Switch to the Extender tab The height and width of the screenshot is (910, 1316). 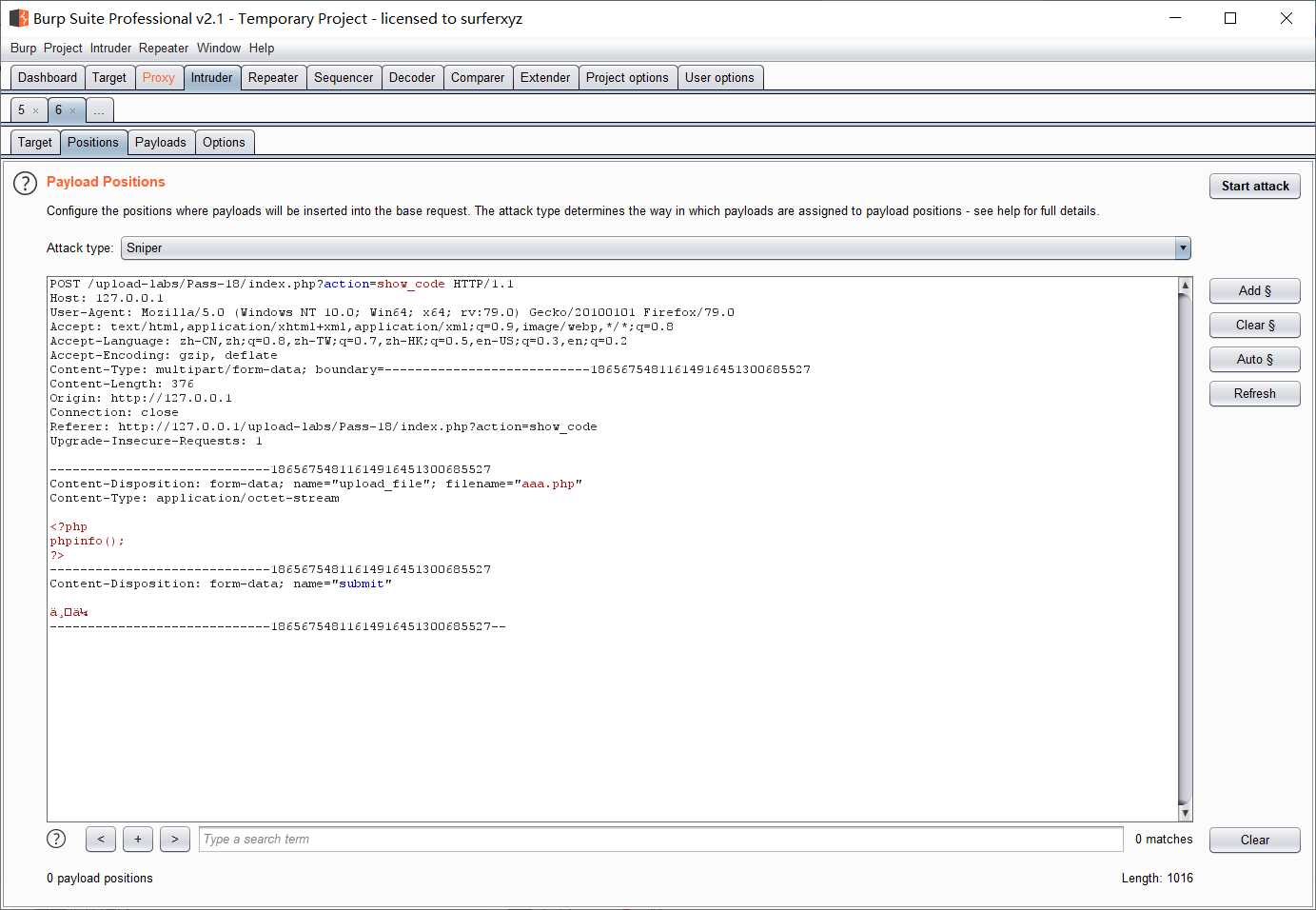coord(545,78)
